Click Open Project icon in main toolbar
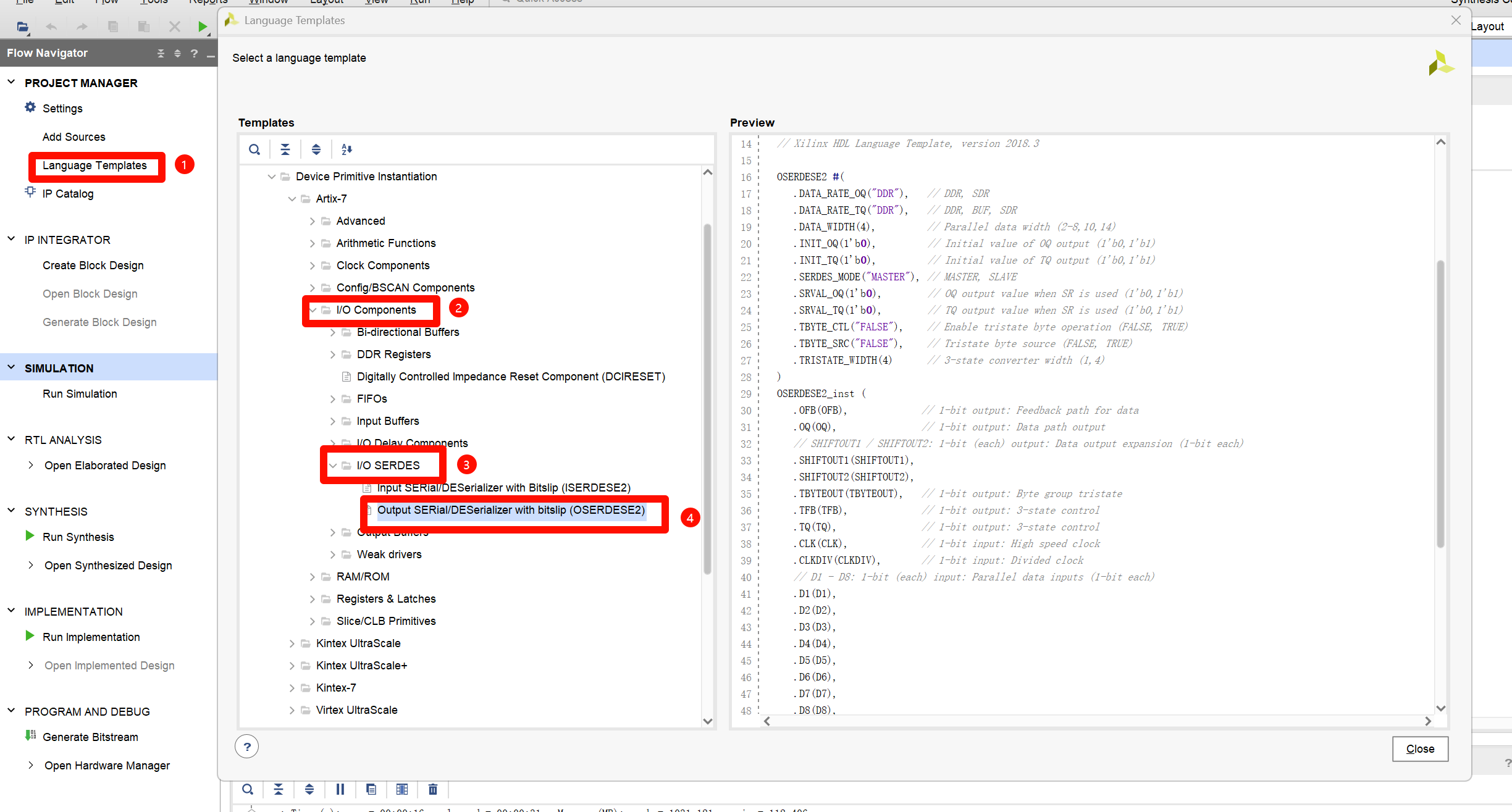1512x812 pixels. (x=22, y=27)
